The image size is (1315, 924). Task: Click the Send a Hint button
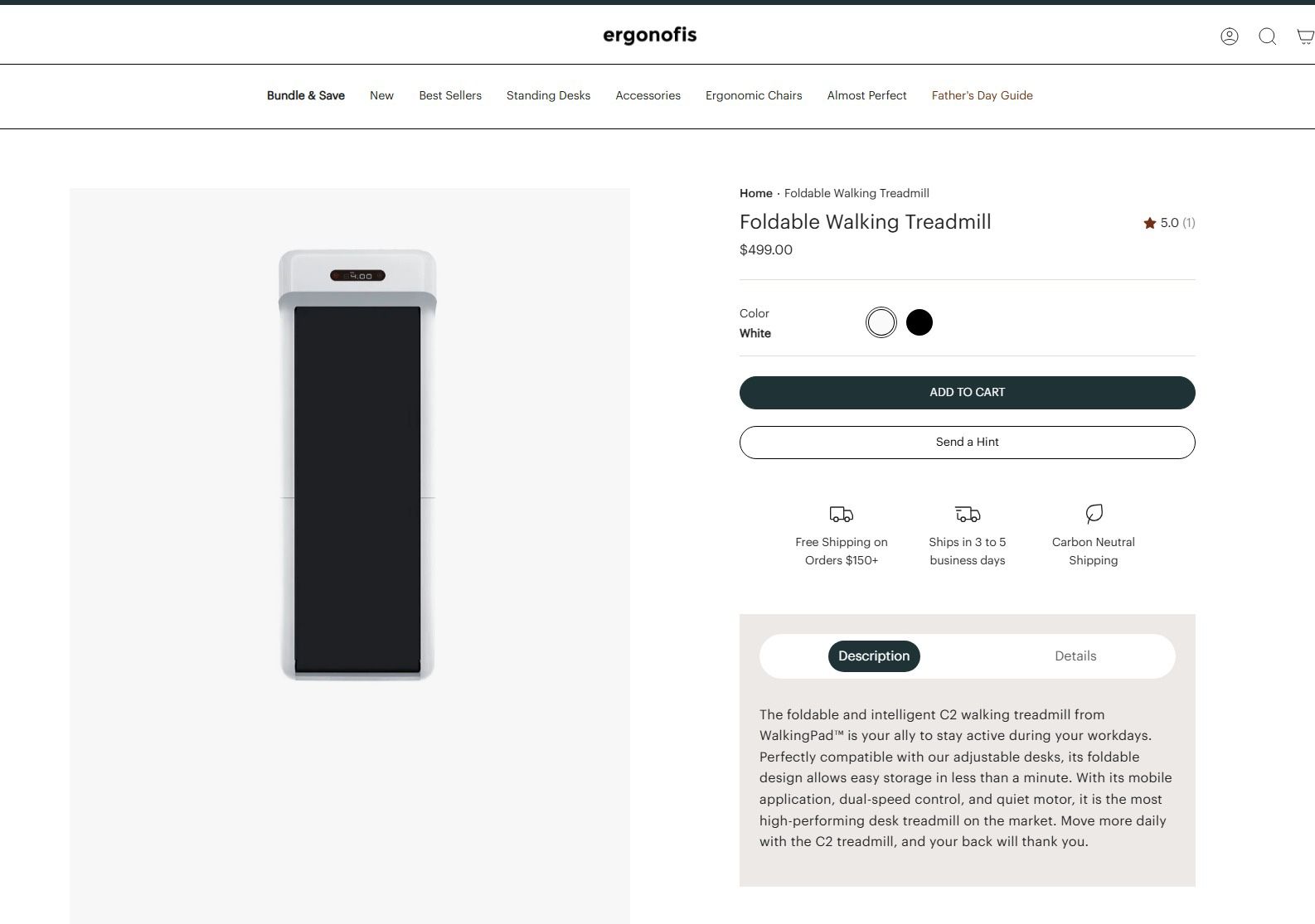pyautogui.click(x=967, y=443)
